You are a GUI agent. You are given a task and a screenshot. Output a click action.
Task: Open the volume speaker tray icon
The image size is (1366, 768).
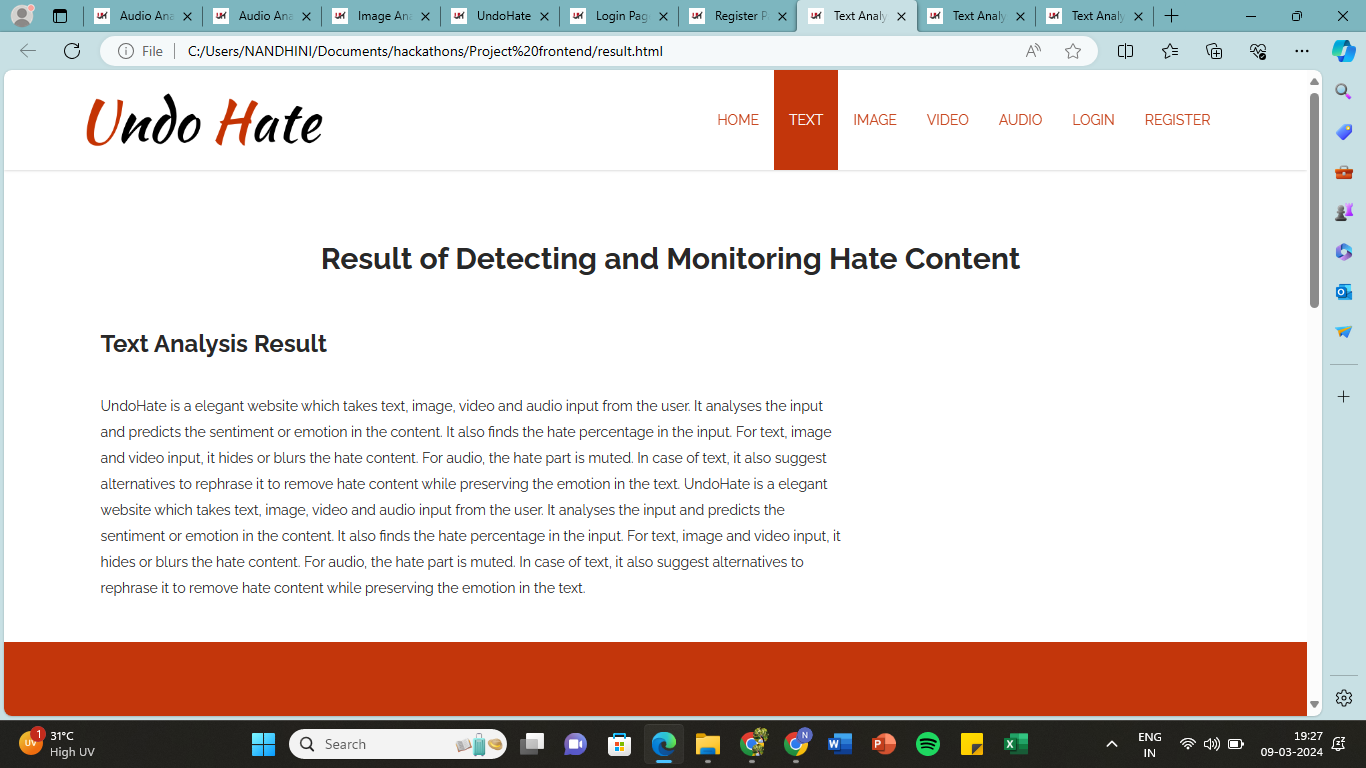coord(1212,744)
